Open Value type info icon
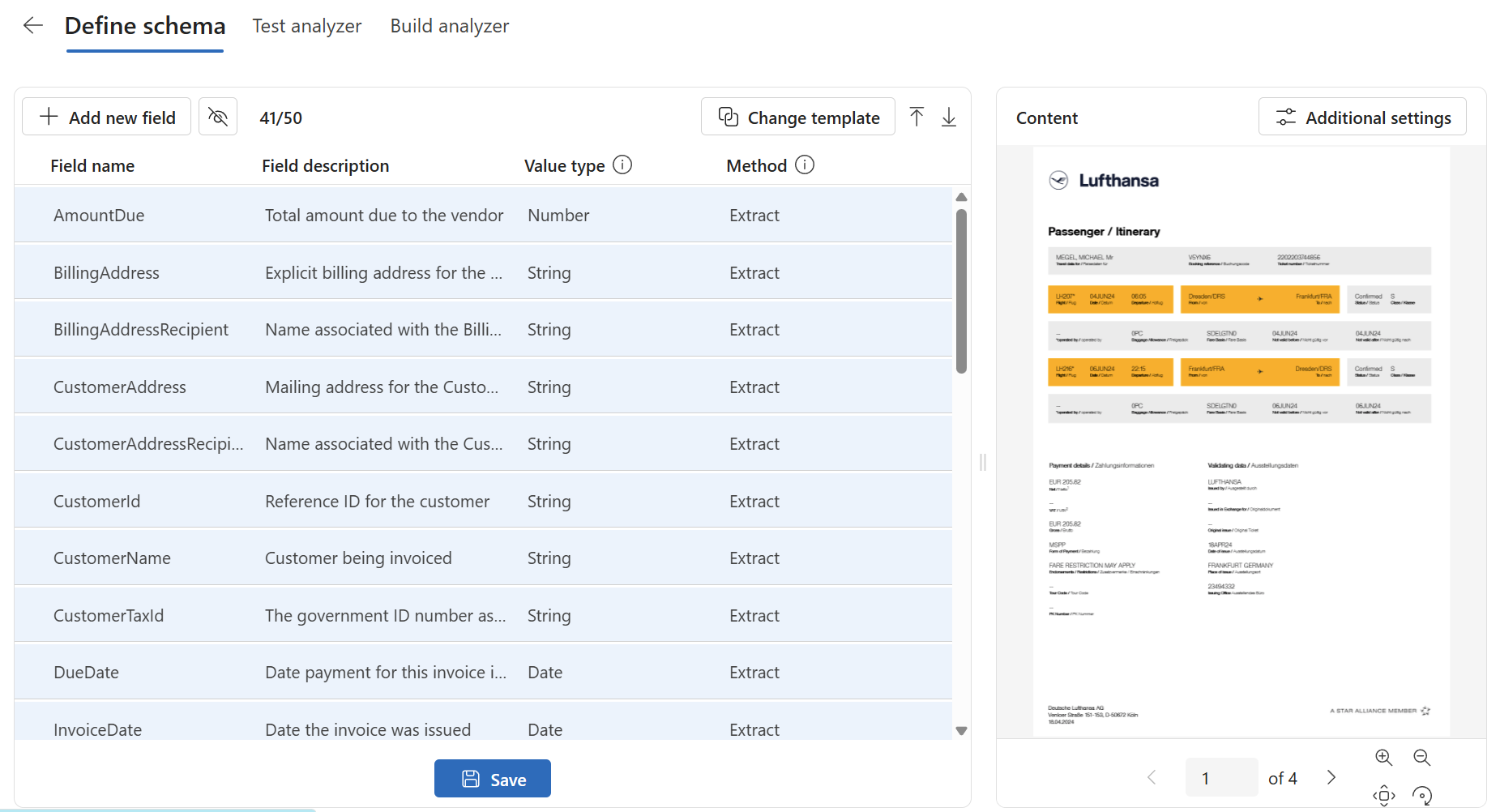This screenshot has height=812, width=1500. pyautogui.click(x=622, y=165)
